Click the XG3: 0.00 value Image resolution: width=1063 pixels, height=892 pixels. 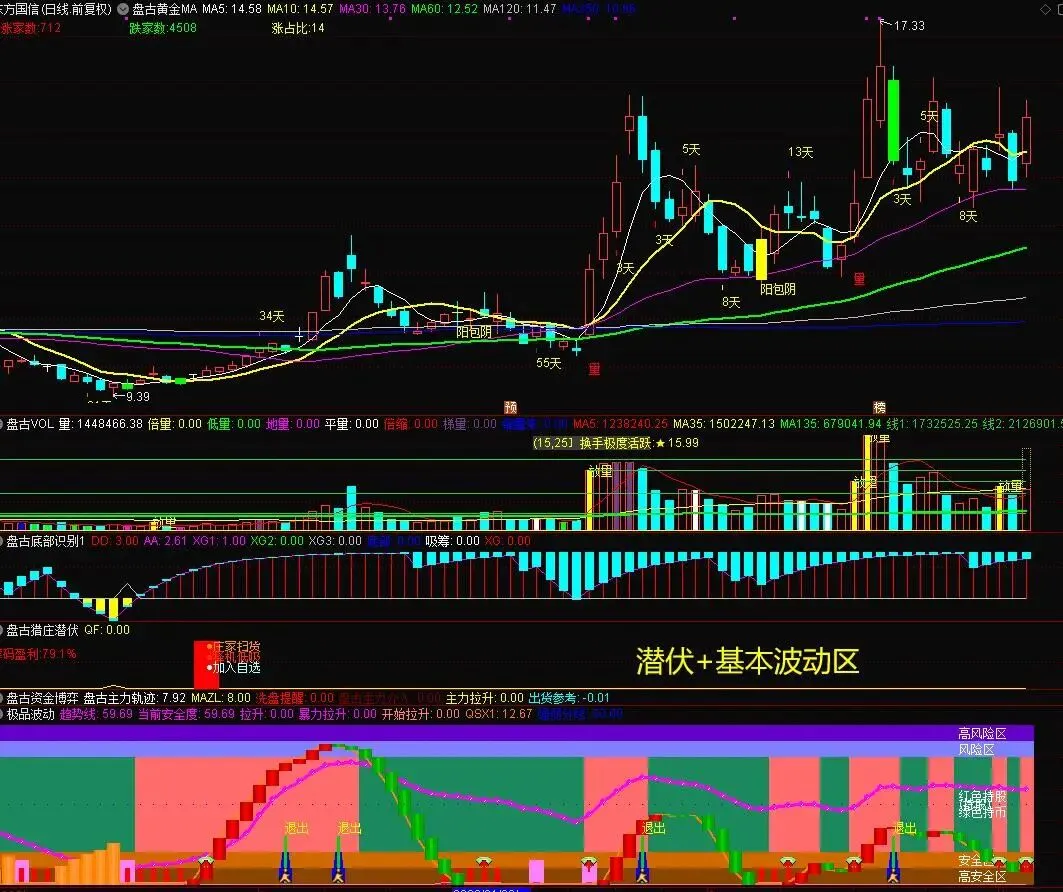pyautogui.click(x=335, y=541)
